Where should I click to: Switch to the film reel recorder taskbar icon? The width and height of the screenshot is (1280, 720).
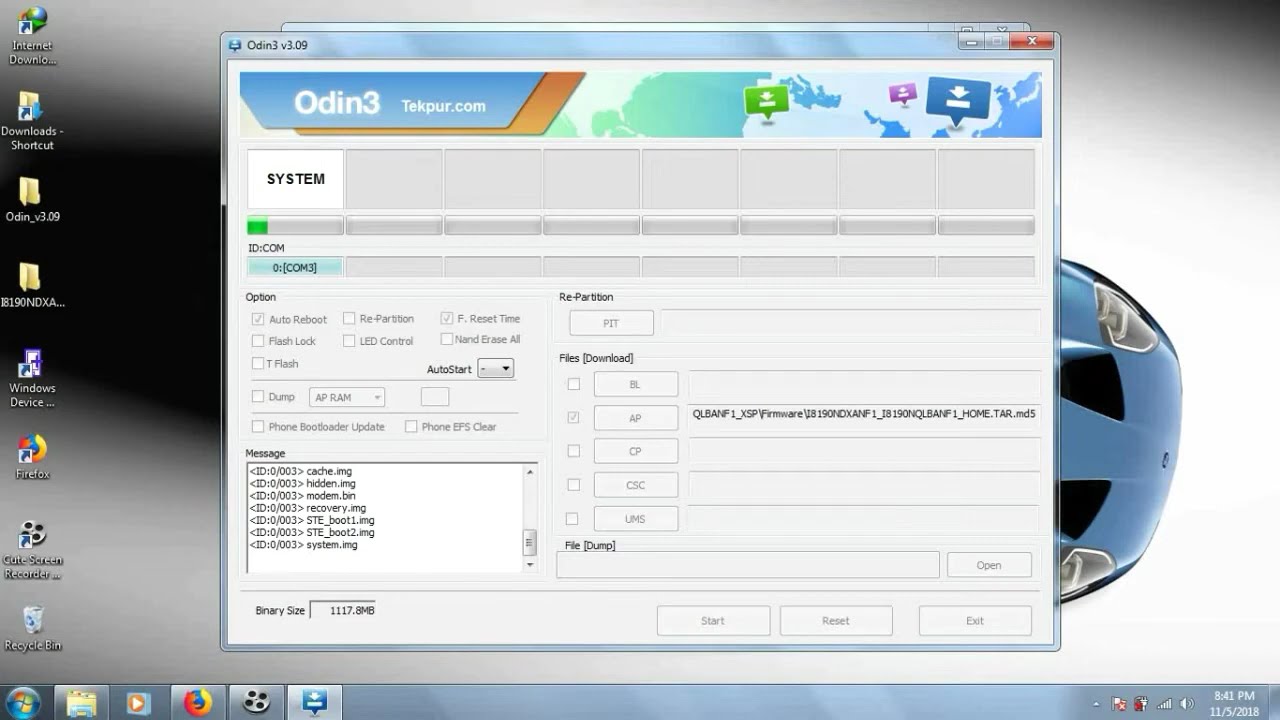click(x=256, y=702)
